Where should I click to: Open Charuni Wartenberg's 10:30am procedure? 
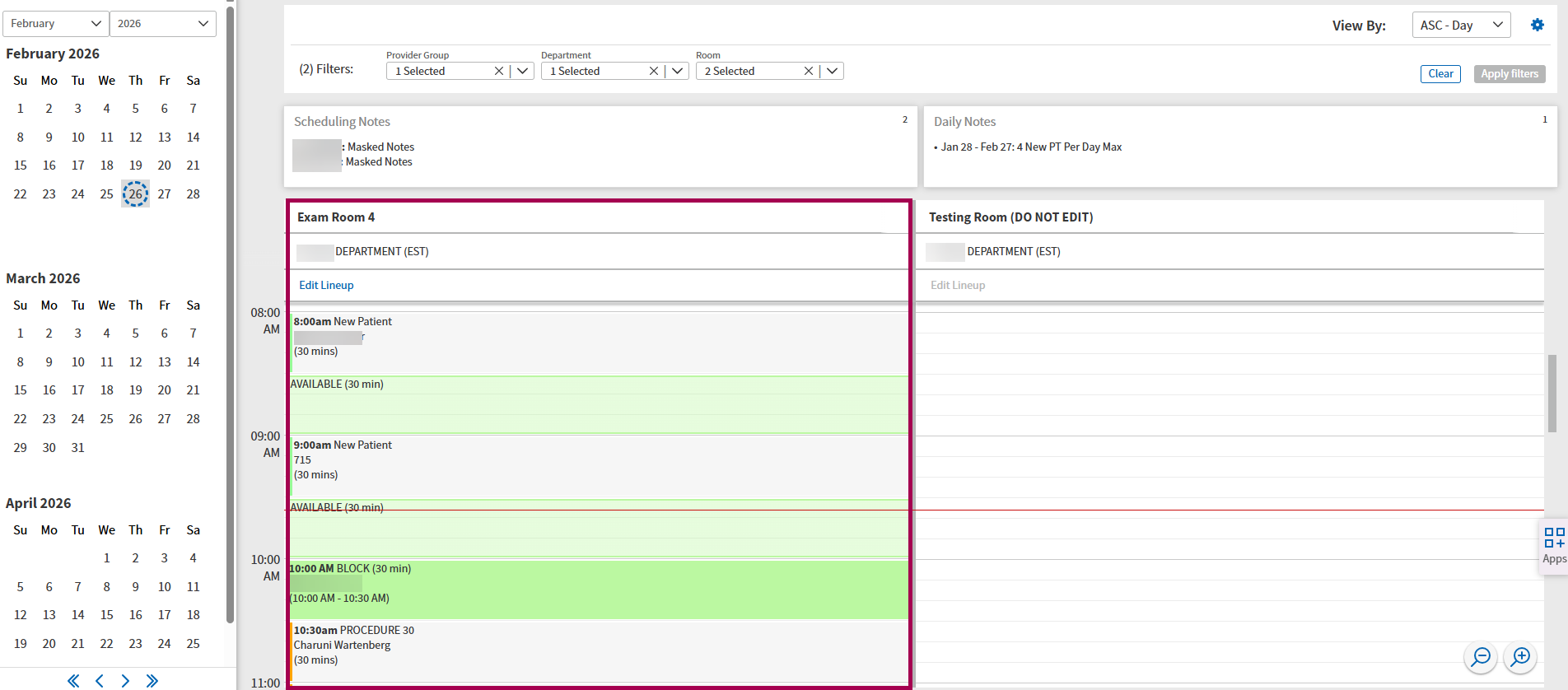point(599,651)
